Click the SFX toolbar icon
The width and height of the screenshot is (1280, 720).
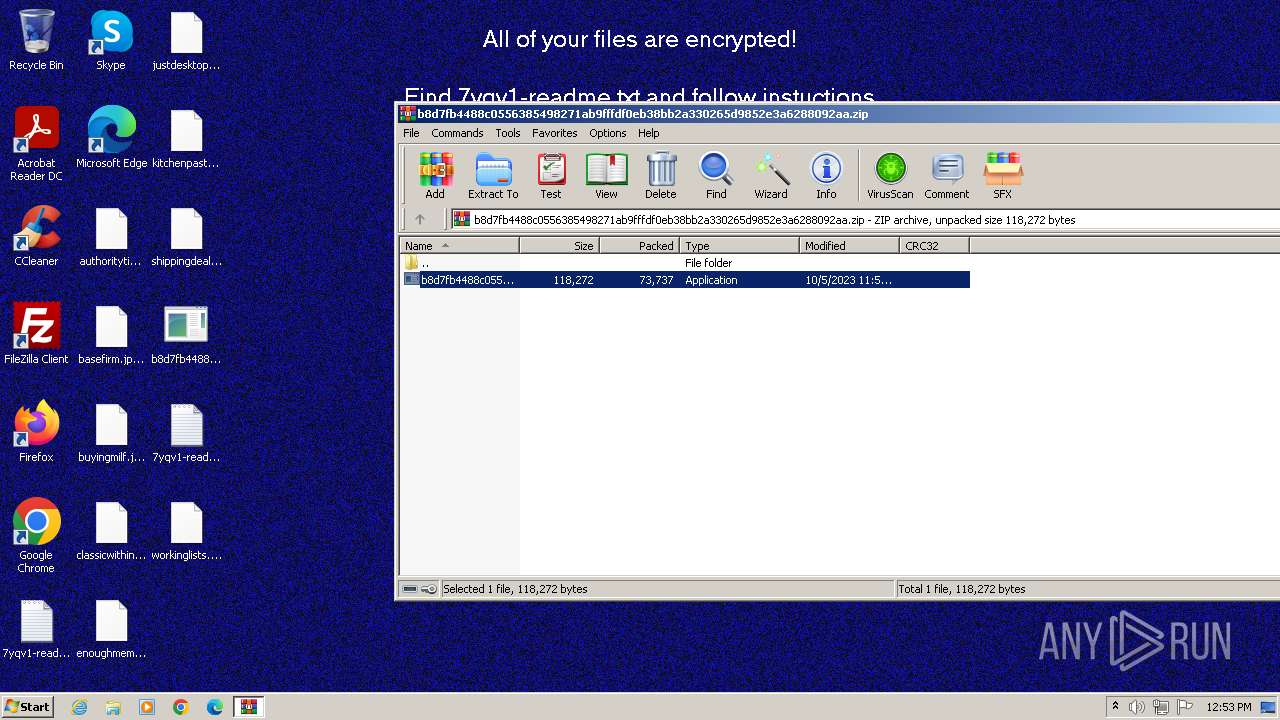[1002, 176]
